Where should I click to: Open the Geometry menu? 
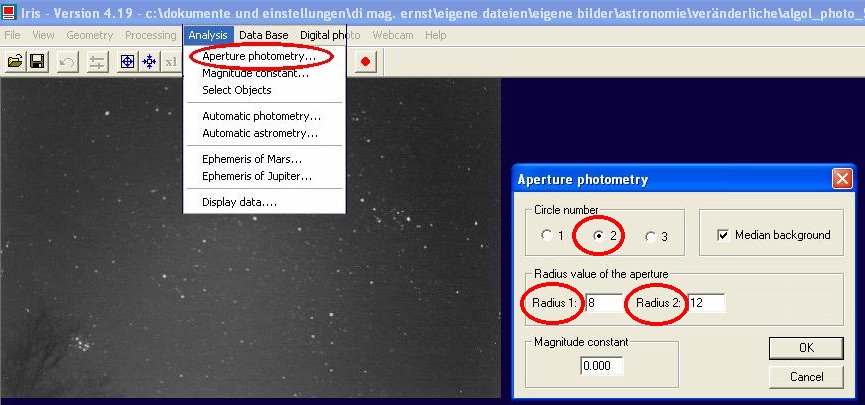pos(89,35)
